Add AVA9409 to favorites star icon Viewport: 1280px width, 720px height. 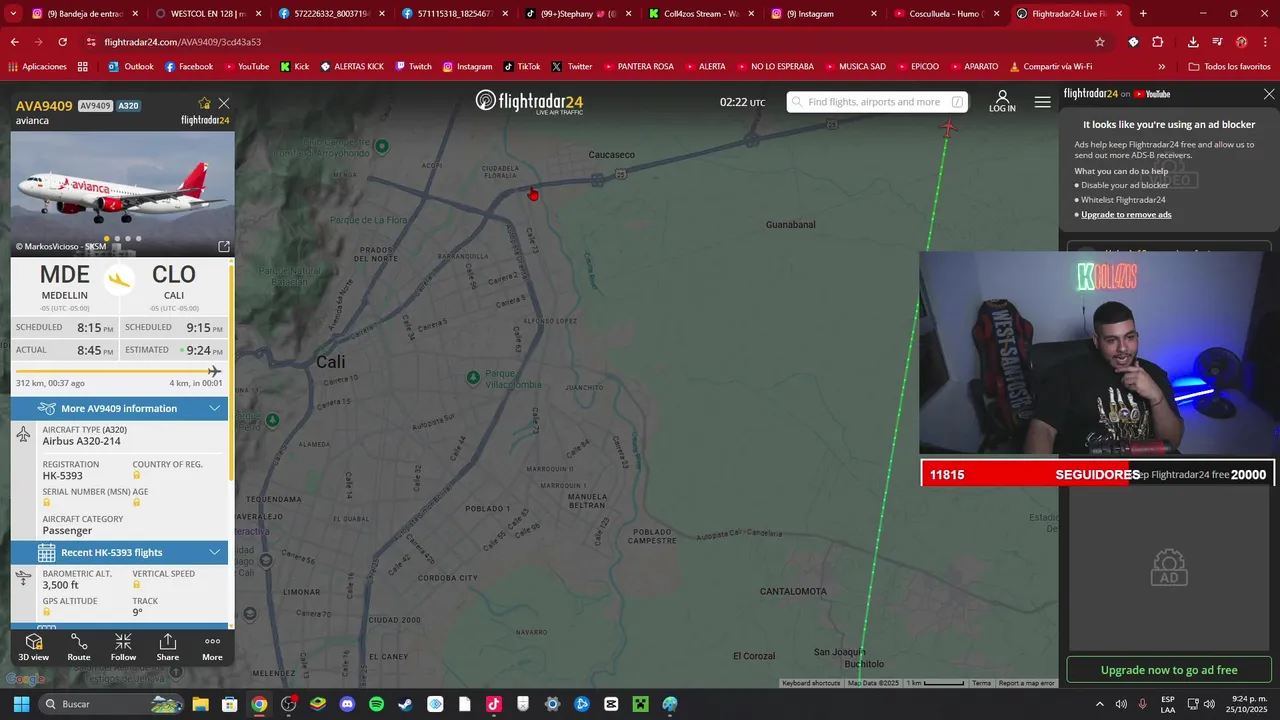click(204, 103)
